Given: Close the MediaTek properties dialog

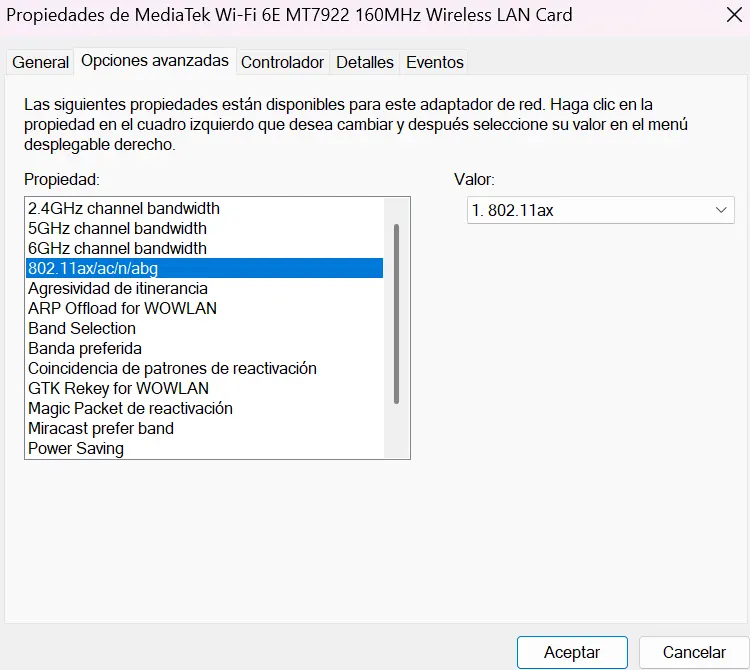Looking at the screenshot, I should (734, 15).
